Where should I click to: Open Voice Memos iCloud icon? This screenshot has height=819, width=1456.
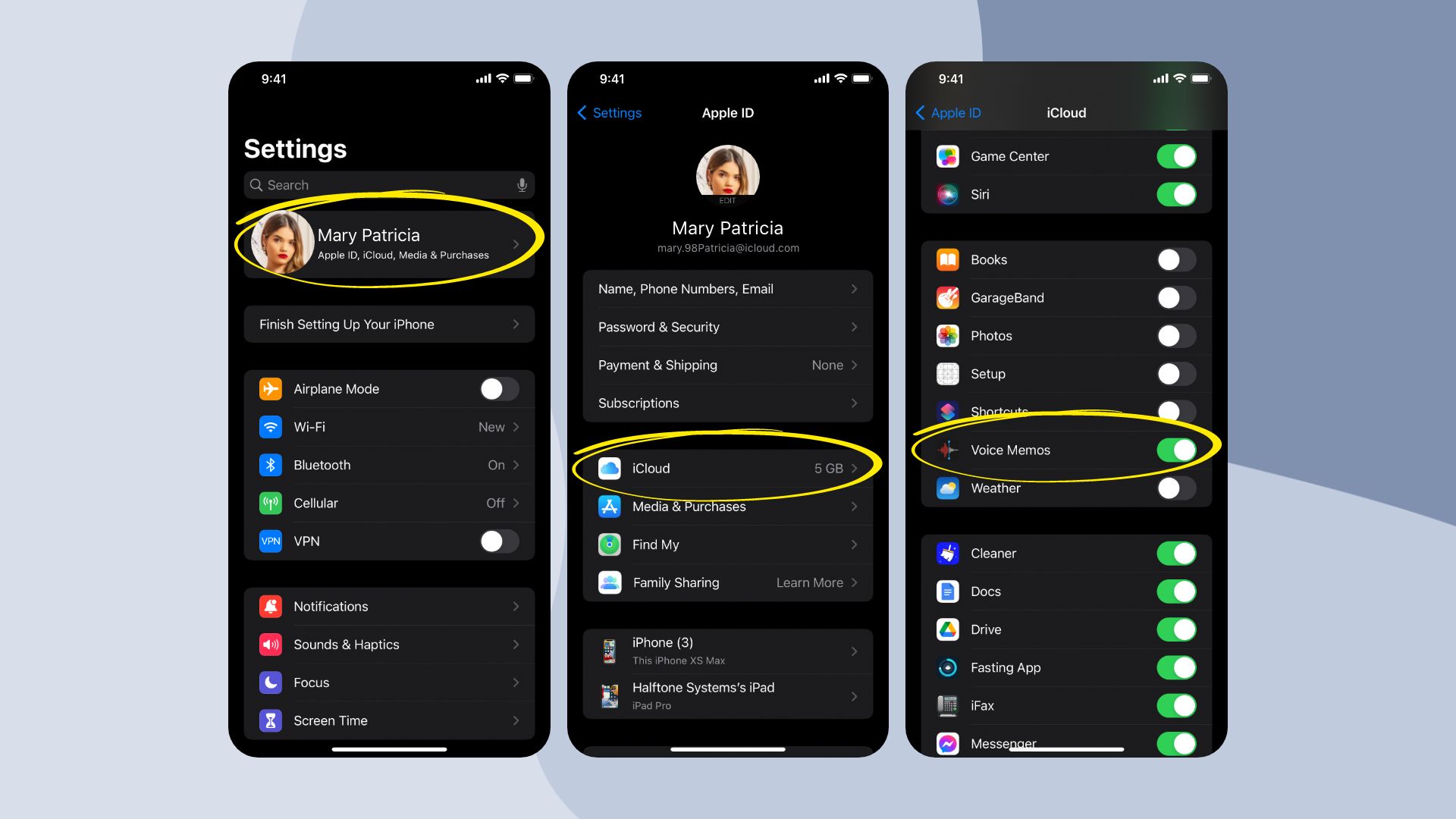pyautogui.click(x=948, y=449)
